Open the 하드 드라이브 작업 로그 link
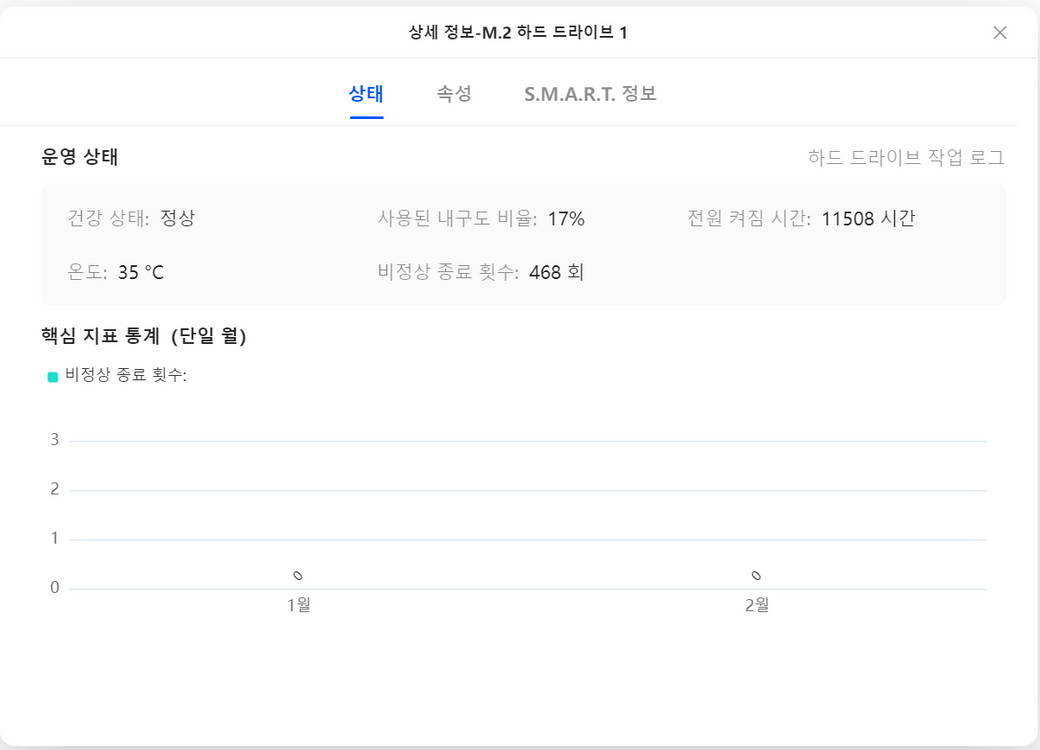The image size is (1040, 750). coord(906,157)
